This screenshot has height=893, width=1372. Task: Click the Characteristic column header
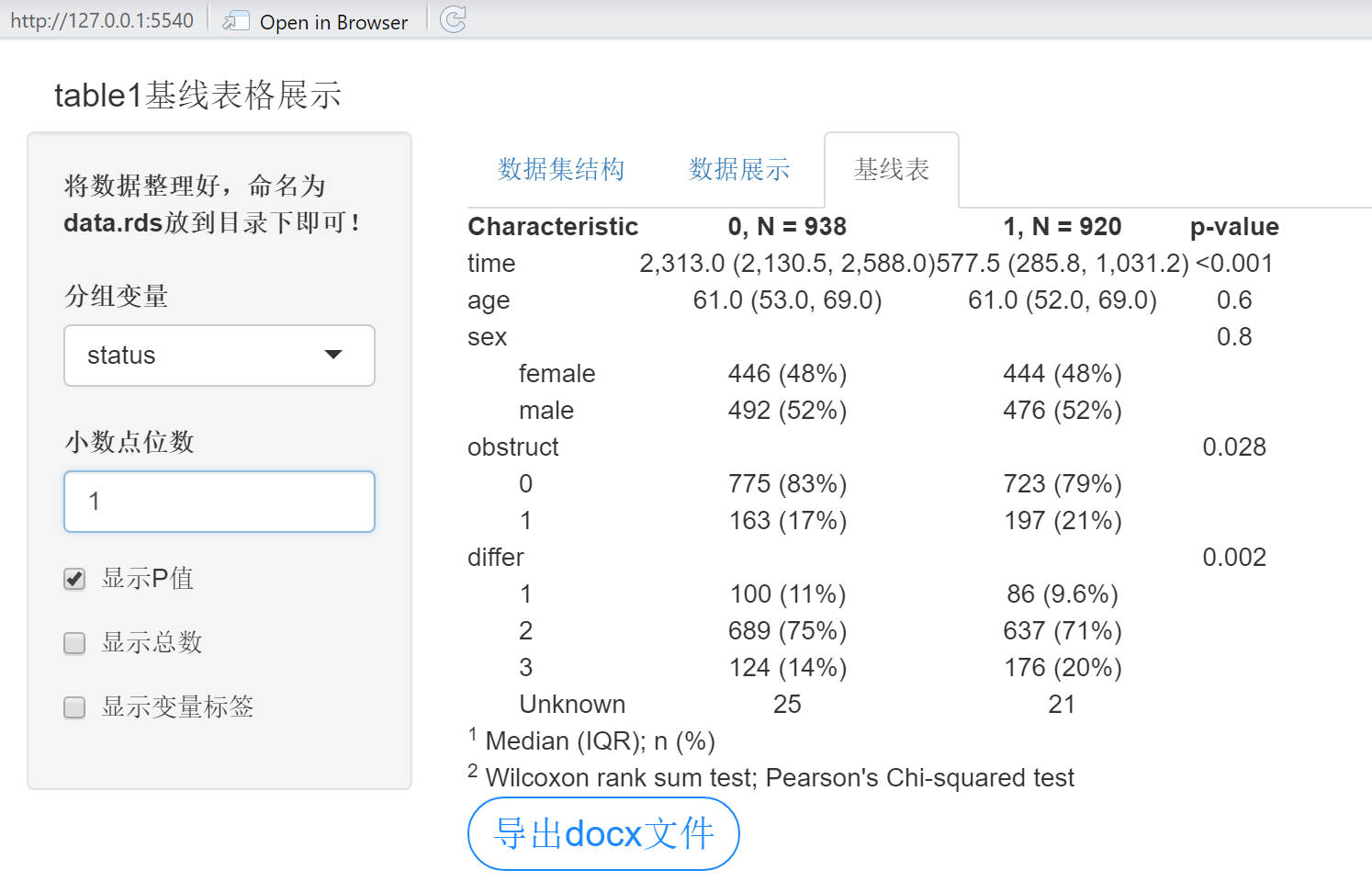[553, 226]
